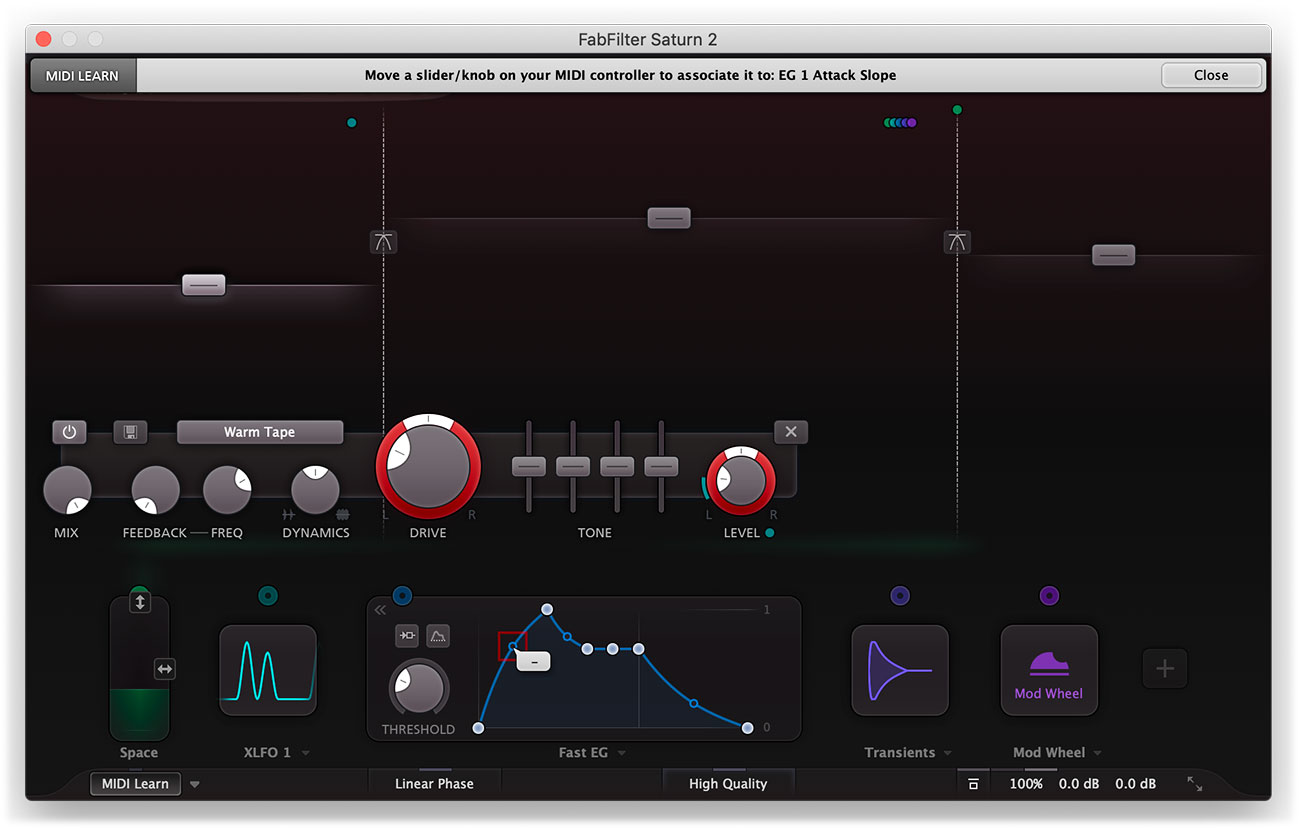Open the Transients modulation tile
The height and width of the screenshot is (828, 1300).
[900, 670]
